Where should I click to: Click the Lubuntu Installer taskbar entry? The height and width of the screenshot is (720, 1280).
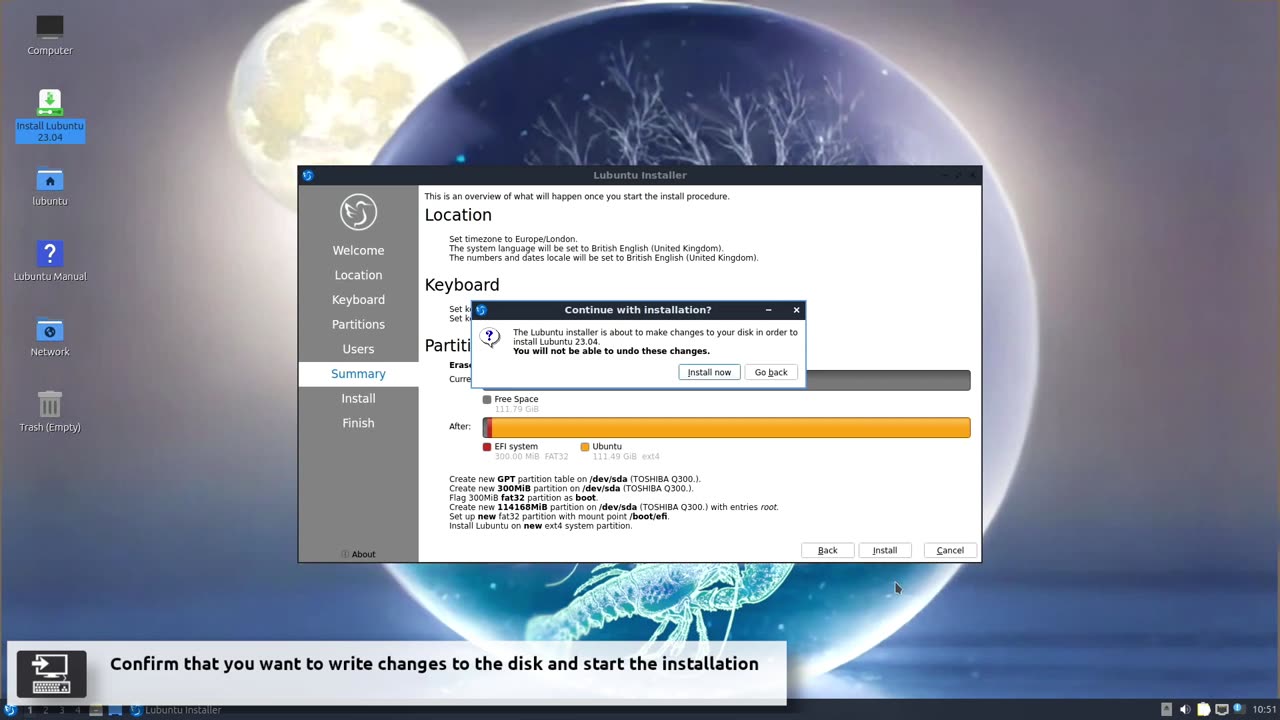pos(176,710)
